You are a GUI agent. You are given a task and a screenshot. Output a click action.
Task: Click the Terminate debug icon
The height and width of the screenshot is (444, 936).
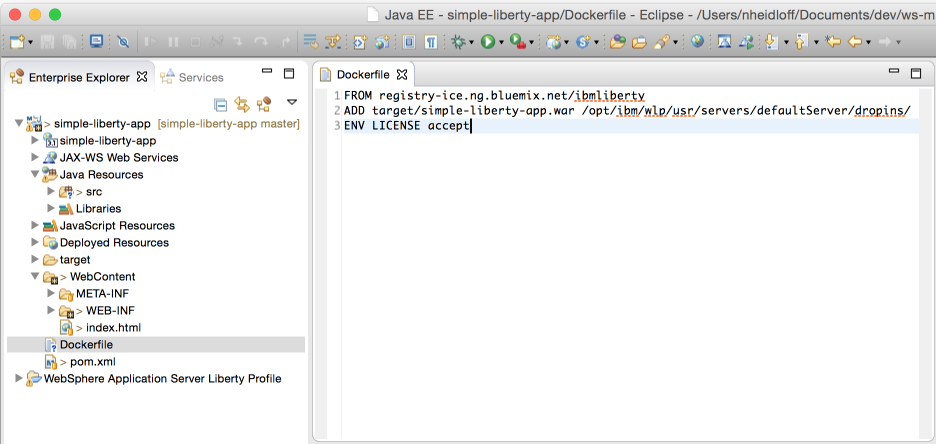tap(195, 42)
